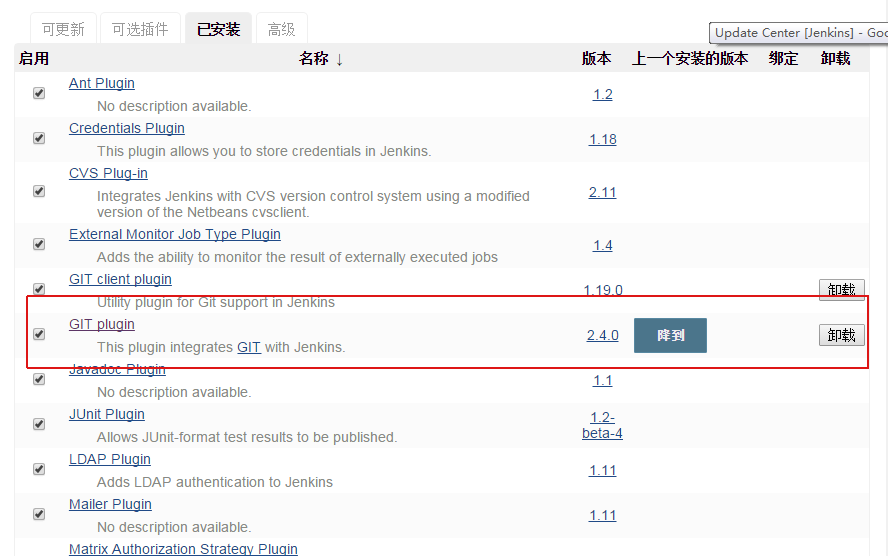Switch to the 可更新 tab

tap(63, 29)
